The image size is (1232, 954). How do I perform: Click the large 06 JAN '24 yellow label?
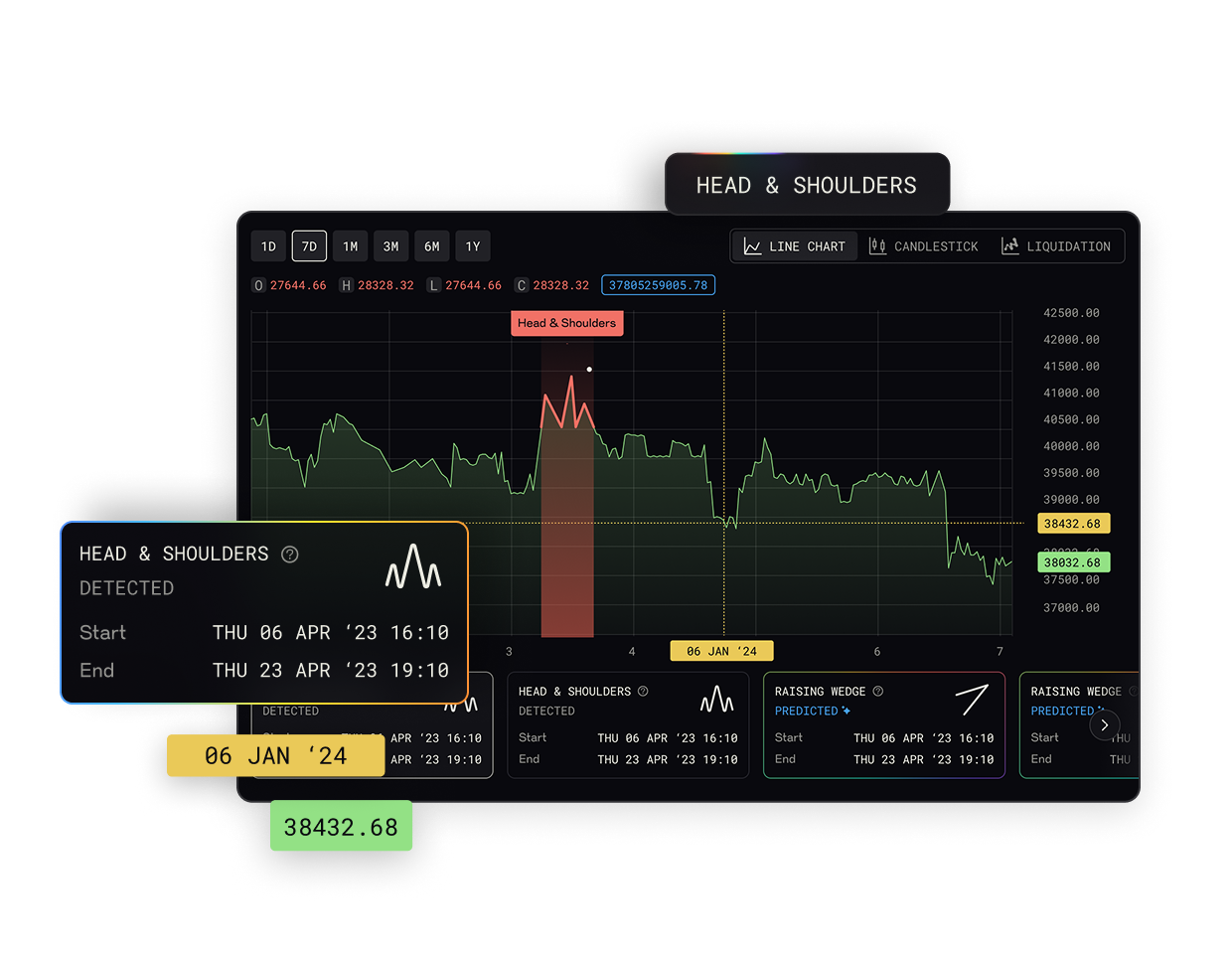point(275,755)
